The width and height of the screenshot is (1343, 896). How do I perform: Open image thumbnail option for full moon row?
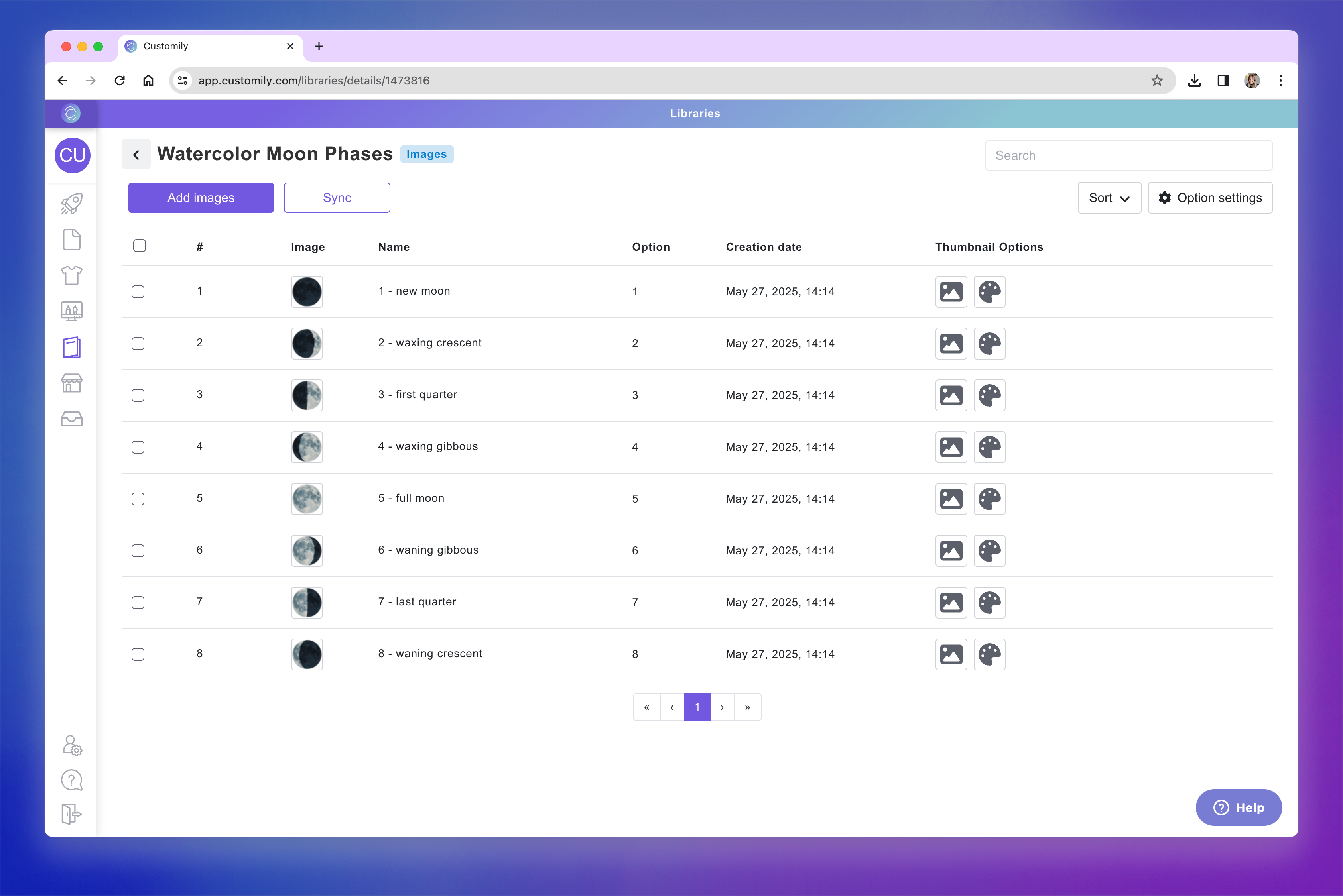click(951, 499)
